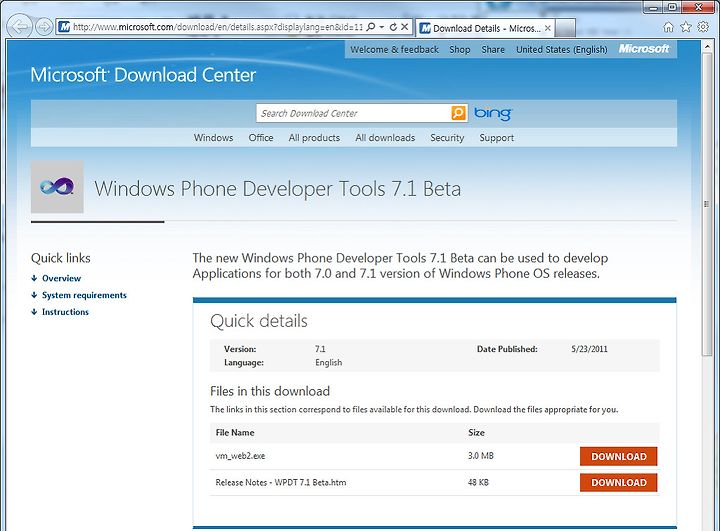Open a new blank tab
Viewport: 720px width, 531px height.
pyautogui.click(x=565, y=28)
